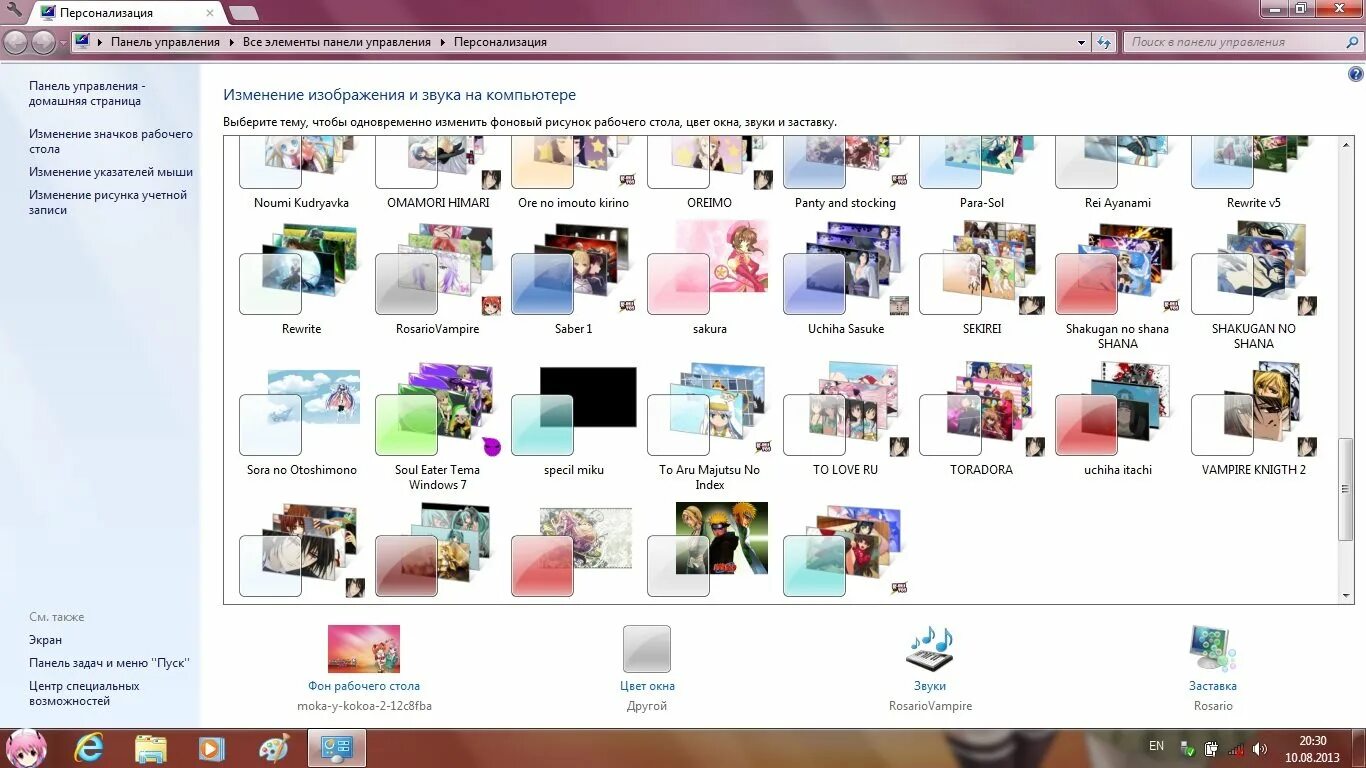This screenshot has width=1366, height=768.
Task: Pick the SHAKUGAN NO SHANA theme icon
Action: (x=1254, y=268)
